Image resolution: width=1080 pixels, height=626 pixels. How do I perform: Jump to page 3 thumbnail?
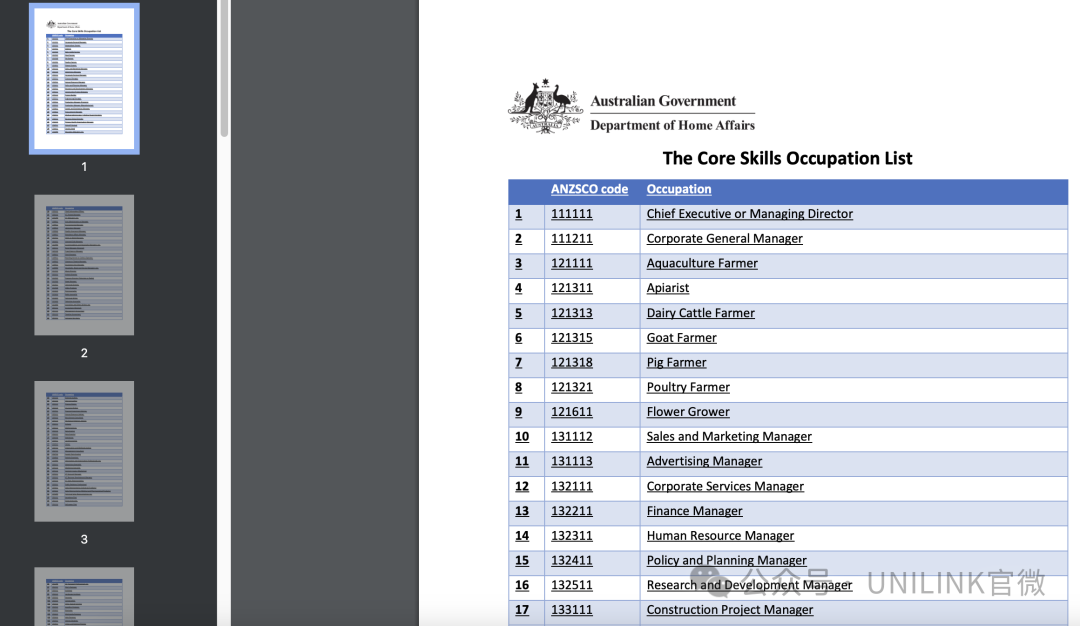[x=84, y=451]
